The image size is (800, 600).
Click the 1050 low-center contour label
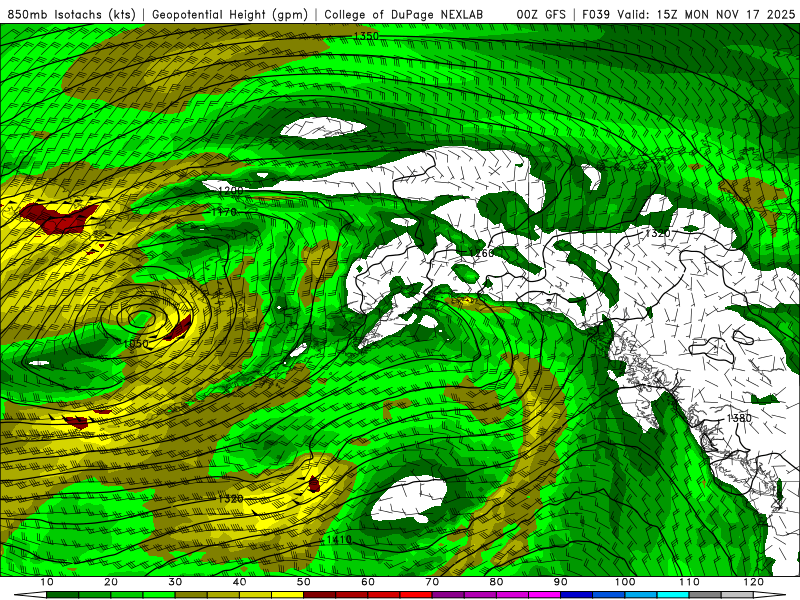pyautogui.click(x=136, y=344)
